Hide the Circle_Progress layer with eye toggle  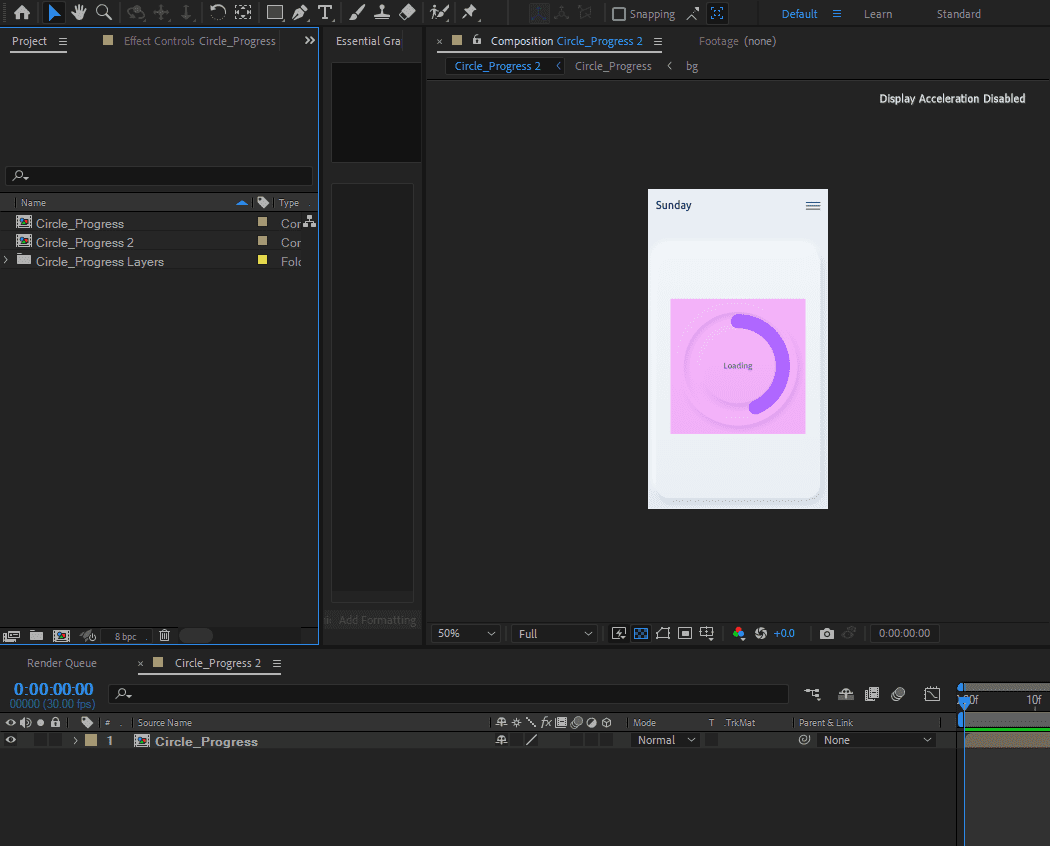pyautogui.click(x=11, y=740)
